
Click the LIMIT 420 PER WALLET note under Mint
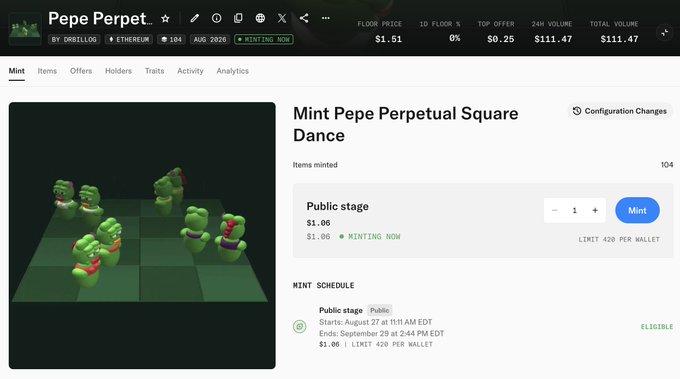pyautogui.click(x=619, y=239)
